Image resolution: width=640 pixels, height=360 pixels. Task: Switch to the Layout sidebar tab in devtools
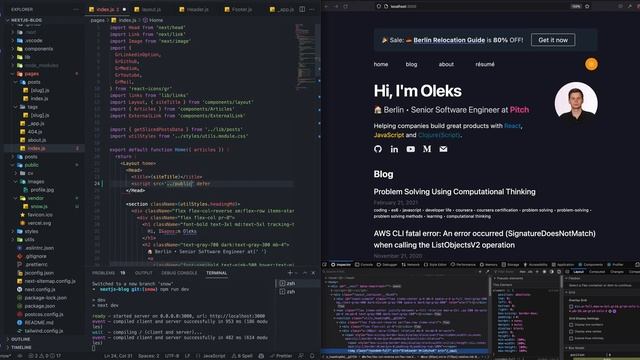(578, 271)
